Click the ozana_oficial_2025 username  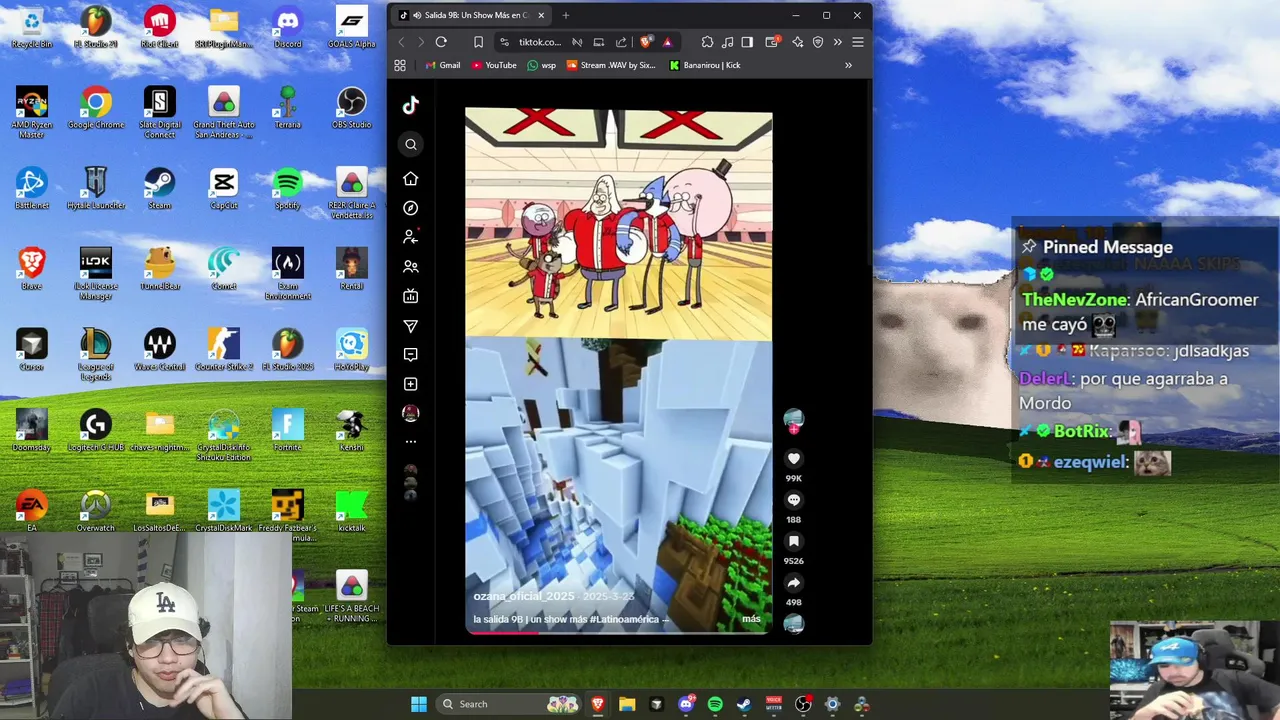(x=523, y=596)
